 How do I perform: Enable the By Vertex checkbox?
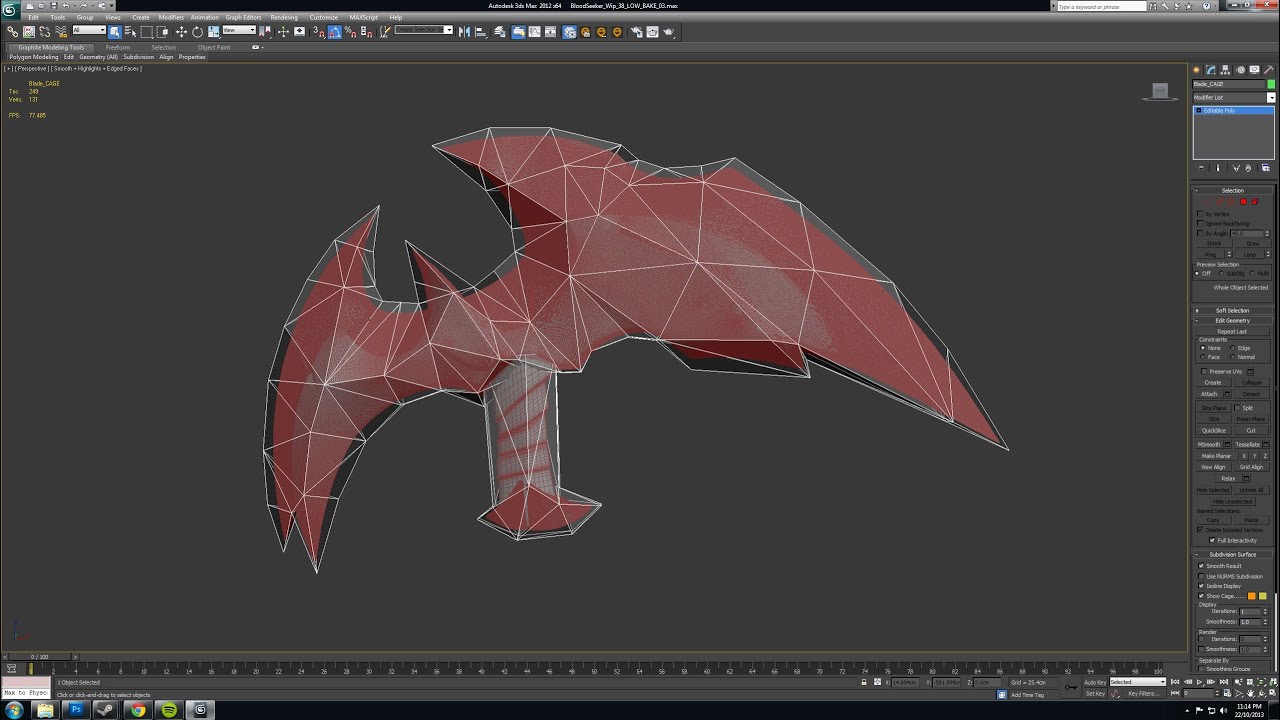pos(1200,214)
